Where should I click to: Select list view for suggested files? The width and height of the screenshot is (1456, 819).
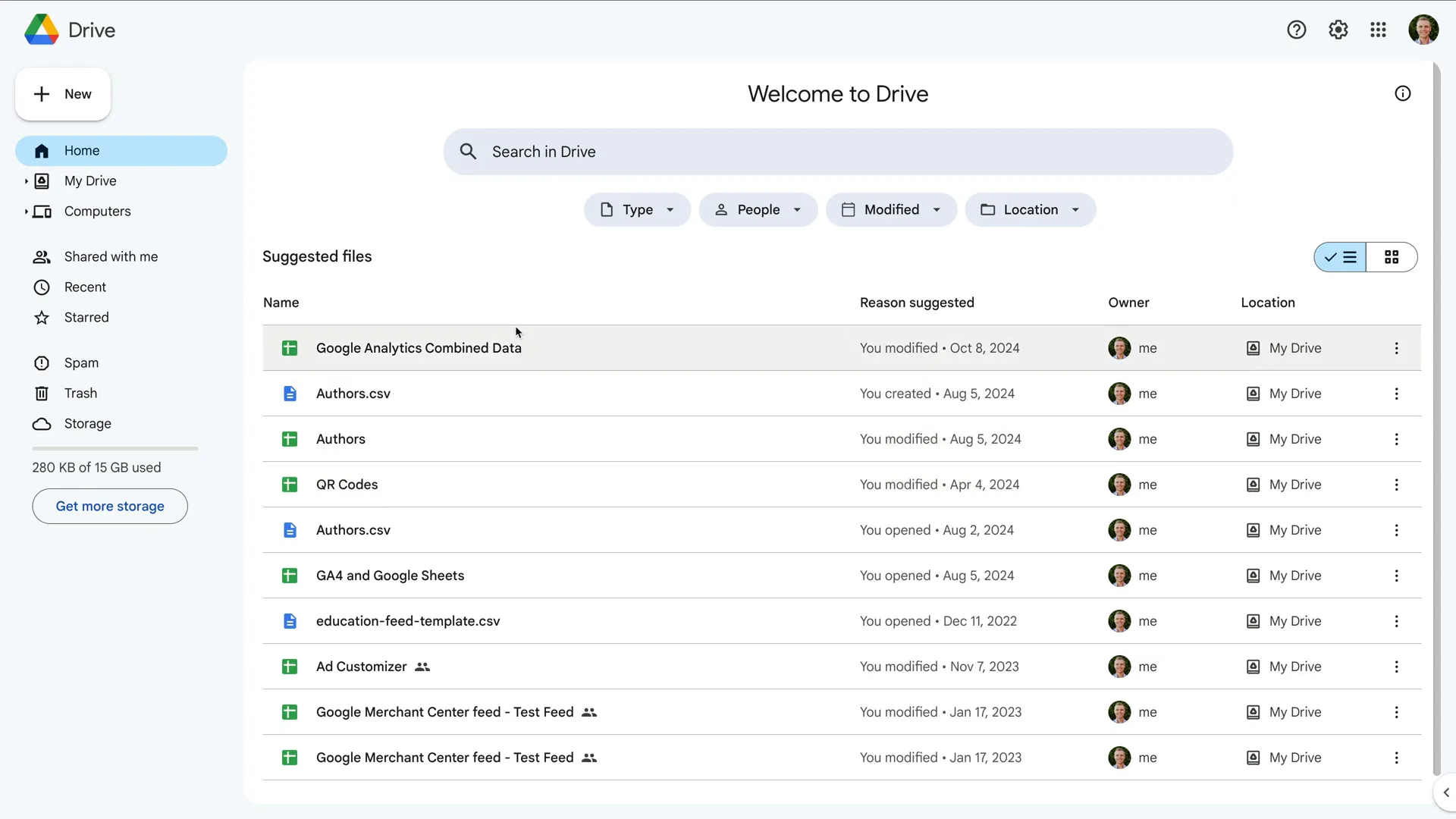click(x=1341, y=257)
